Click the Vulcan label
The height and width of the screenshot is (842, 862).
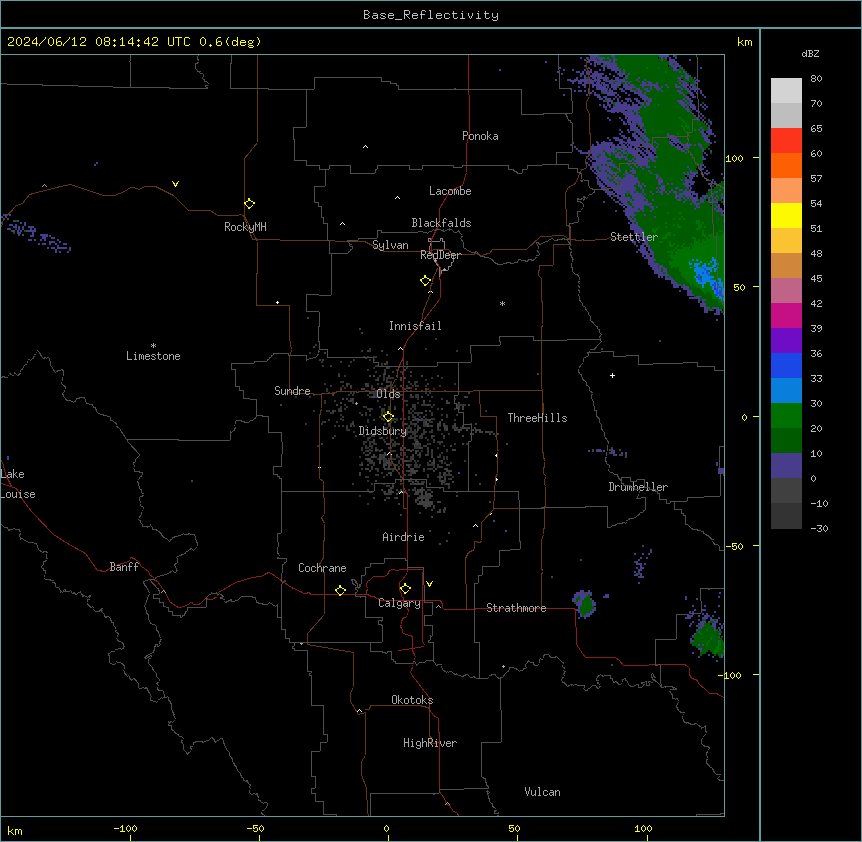point(543,792)
